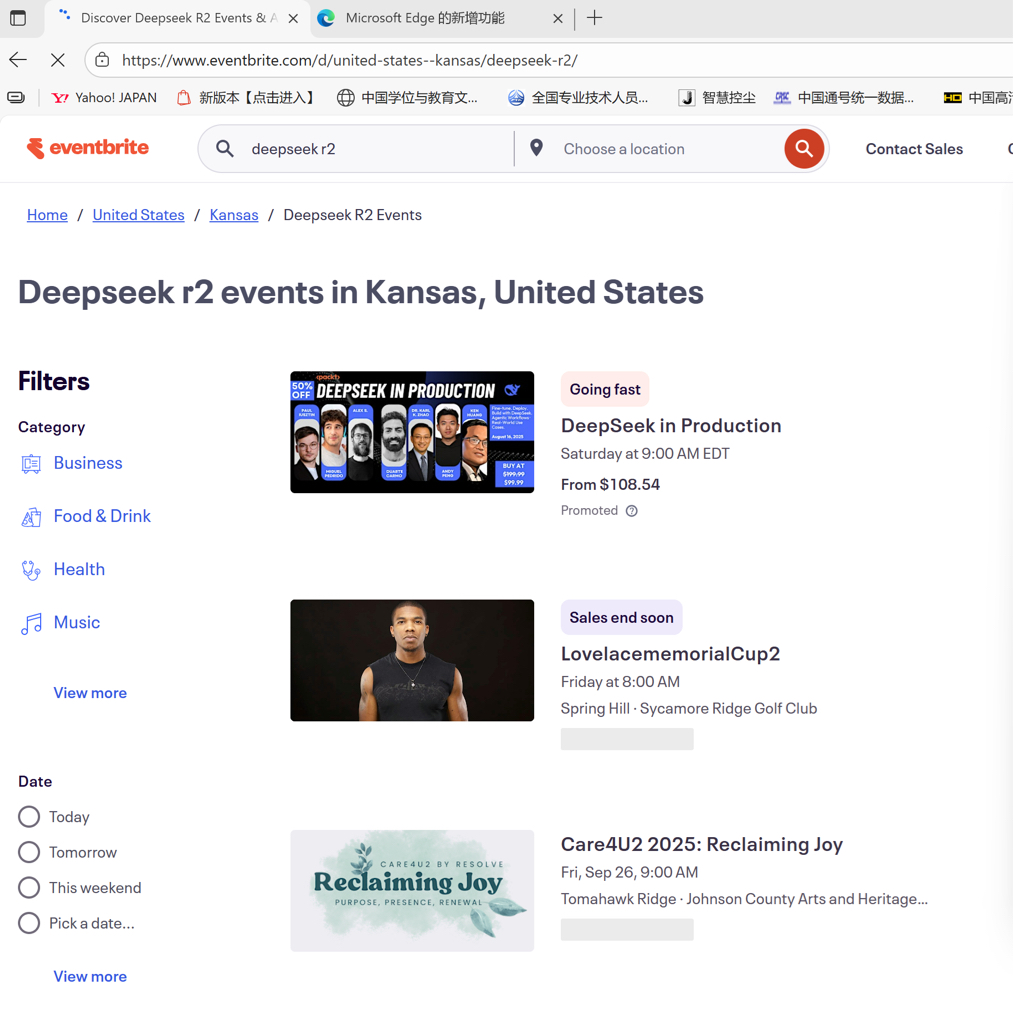Viewport: 1013px width, 1024px height.
Task: Open Care4U2 2025: Reclaiming Joy title
Action: tap(701, 844)
